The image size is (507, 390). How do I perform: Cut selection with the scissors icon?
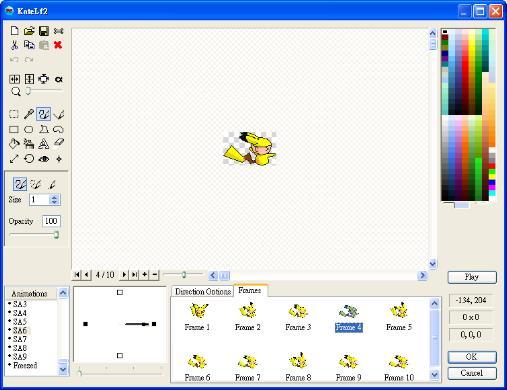(x=14, y=45)
